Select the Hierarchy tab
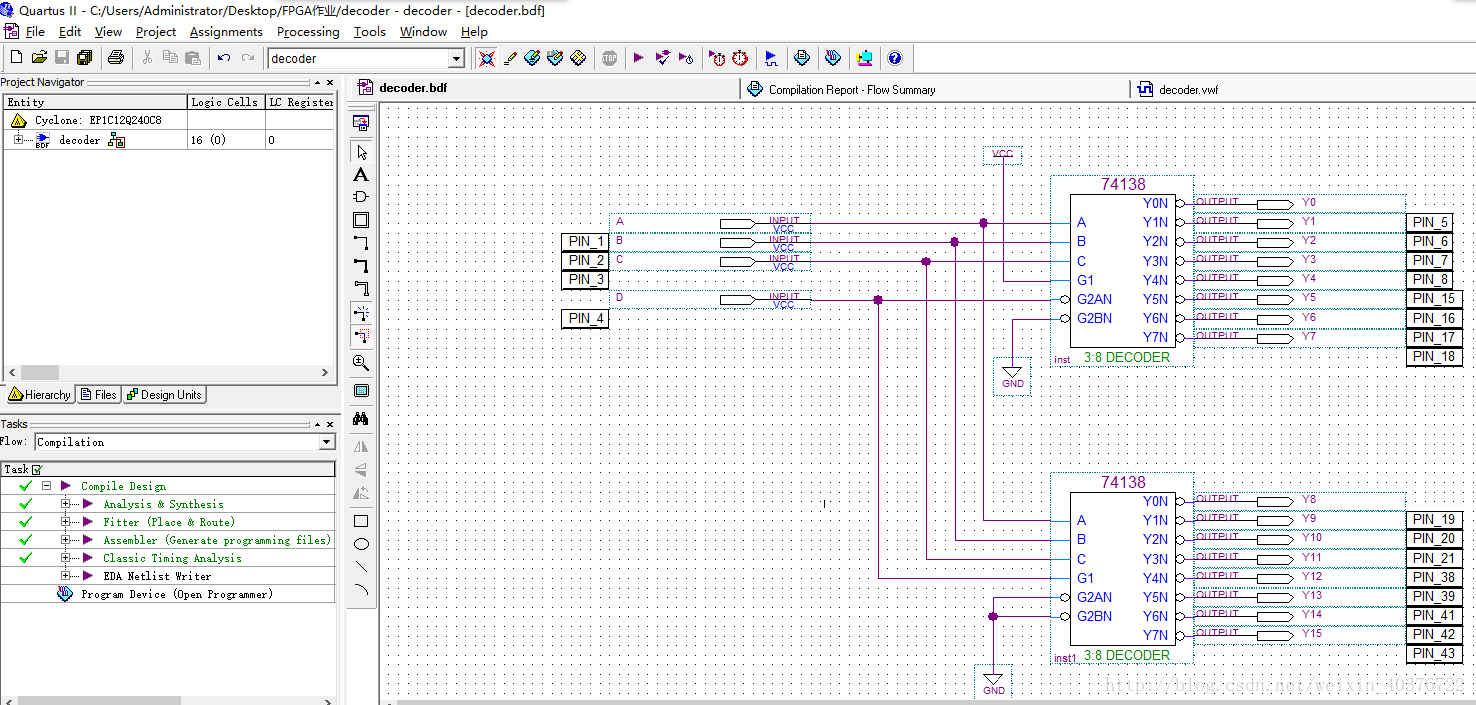Viewport: 1476px width, 705px height. click(x=39, y=395)
